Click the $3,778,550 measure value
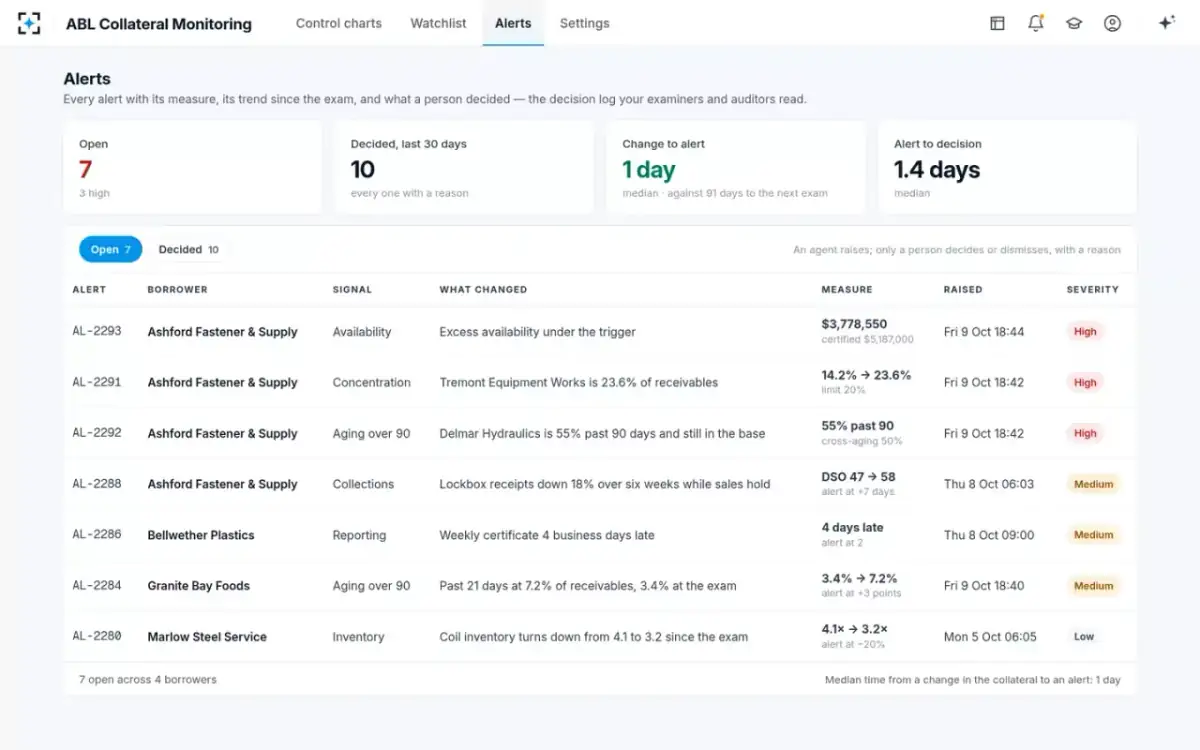Viewport: 1200px width, 750px height. pyautogui.click(x=855, y=324)
